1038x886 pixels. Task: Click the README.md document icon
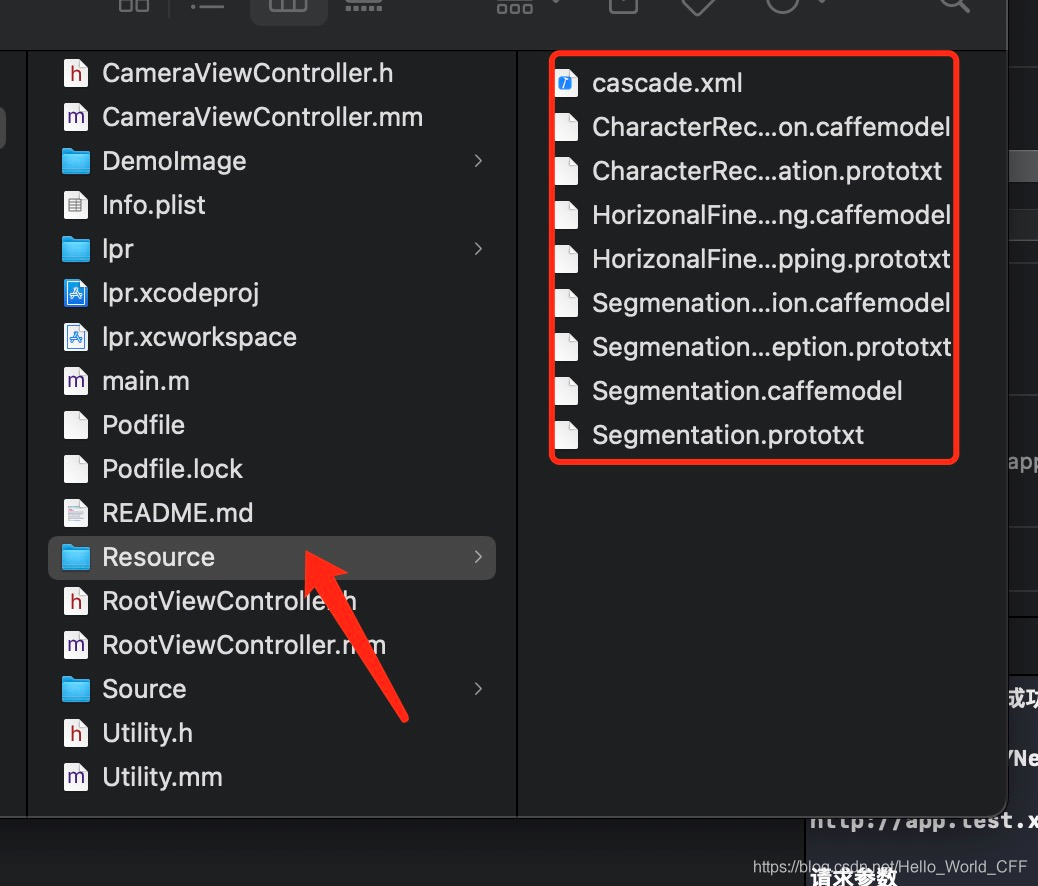pos(75,513)
